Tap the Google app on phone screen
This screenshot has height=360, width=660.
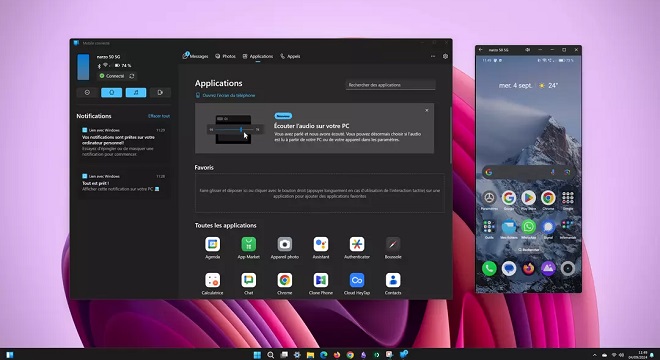508,198
